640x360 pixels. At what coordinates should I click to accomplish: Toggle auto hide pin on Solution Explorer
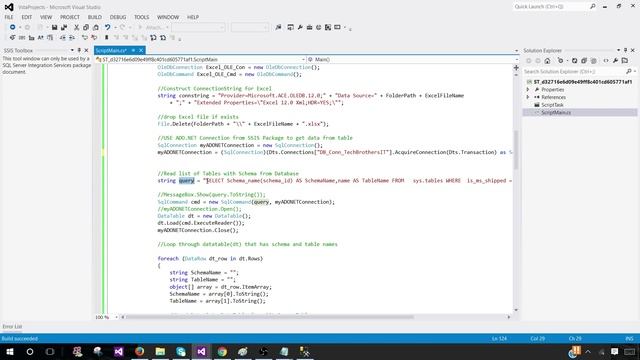tap(625, 50)
